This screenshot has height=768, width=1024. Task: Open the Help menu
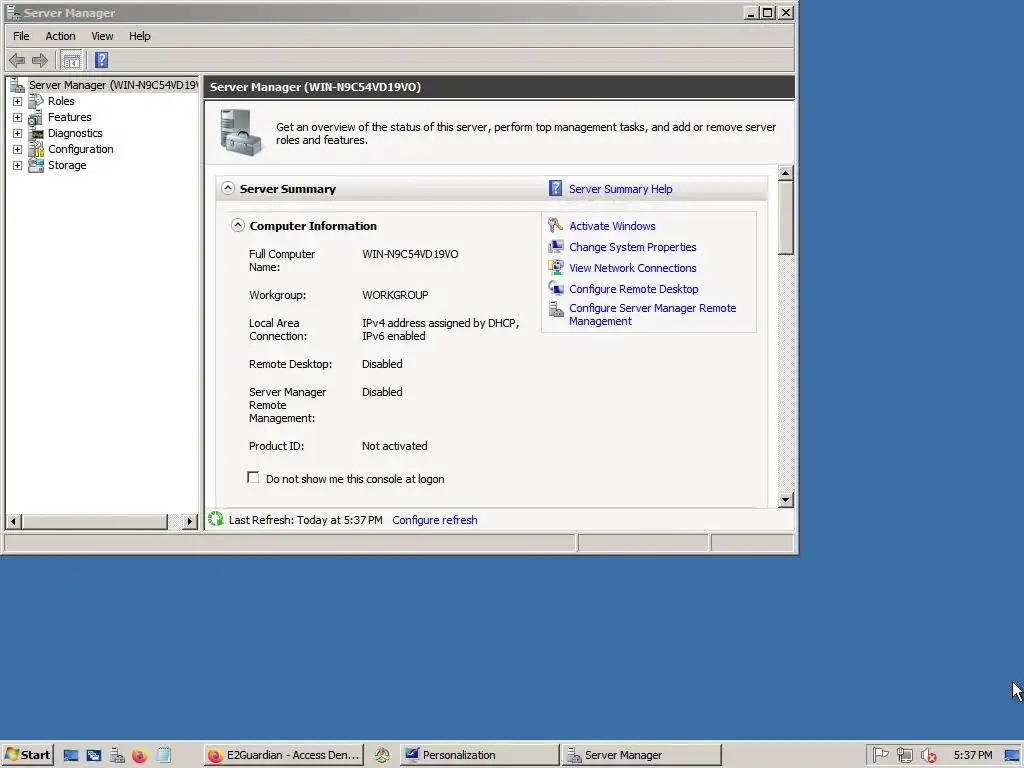[139, 36]
